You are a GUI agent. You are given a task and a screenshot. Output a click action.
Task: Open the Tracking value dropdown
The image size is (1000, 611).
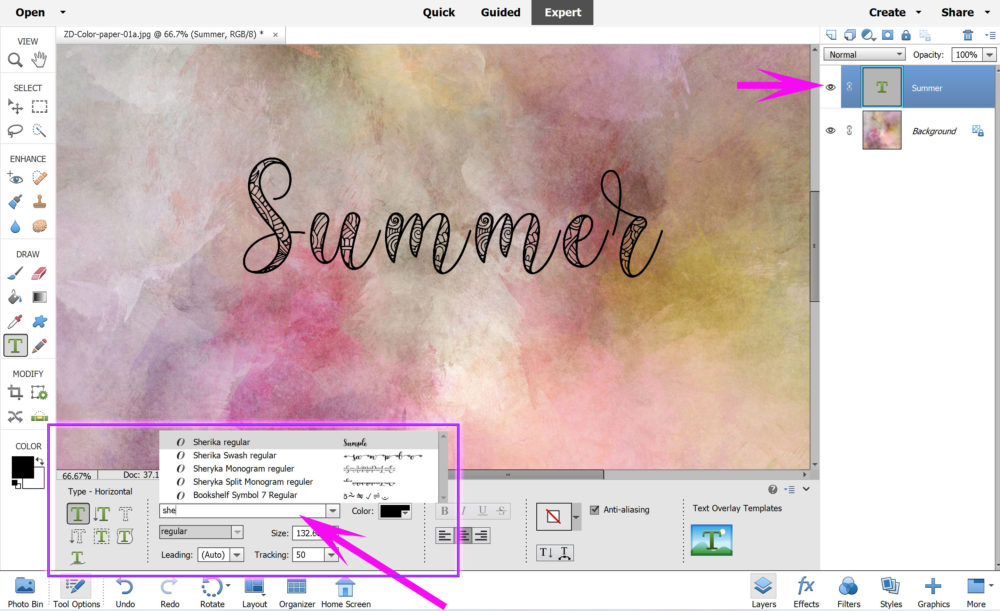[331, 555]
